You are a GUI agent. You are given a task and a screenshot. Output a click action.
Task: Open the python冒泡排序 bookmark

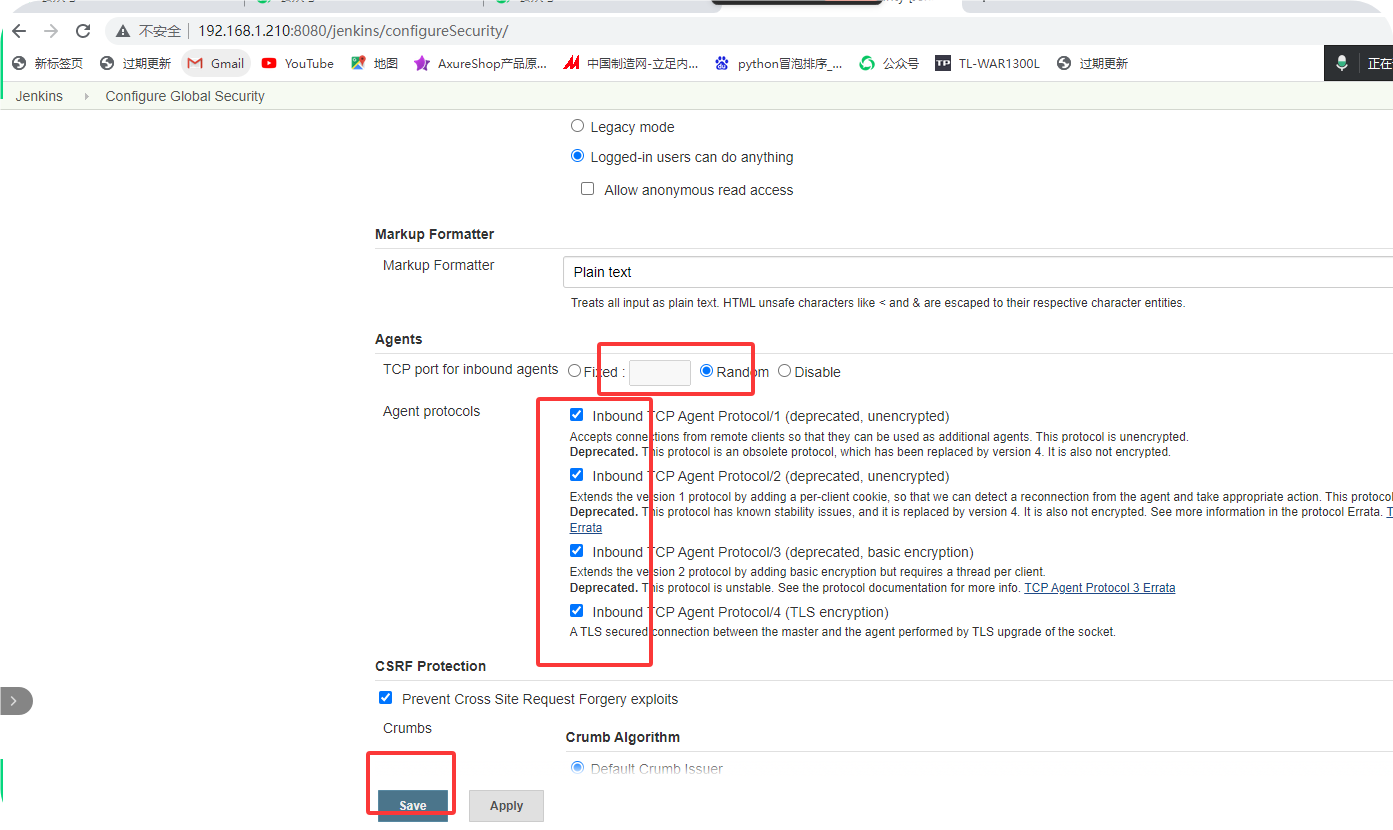click(x=778, y=63)
